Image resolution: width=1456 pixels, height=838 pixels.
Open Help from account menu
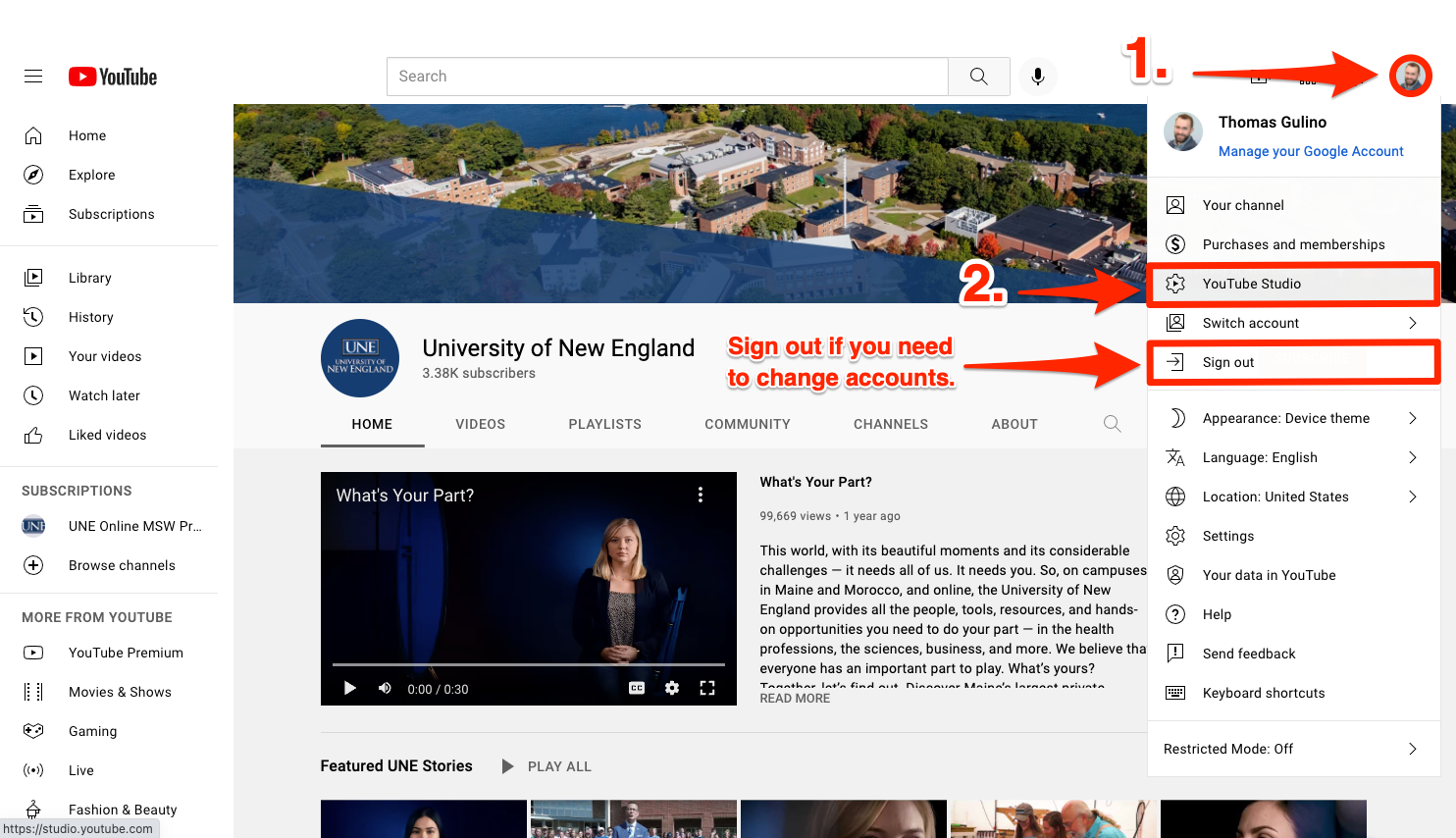pos(1293,614)
